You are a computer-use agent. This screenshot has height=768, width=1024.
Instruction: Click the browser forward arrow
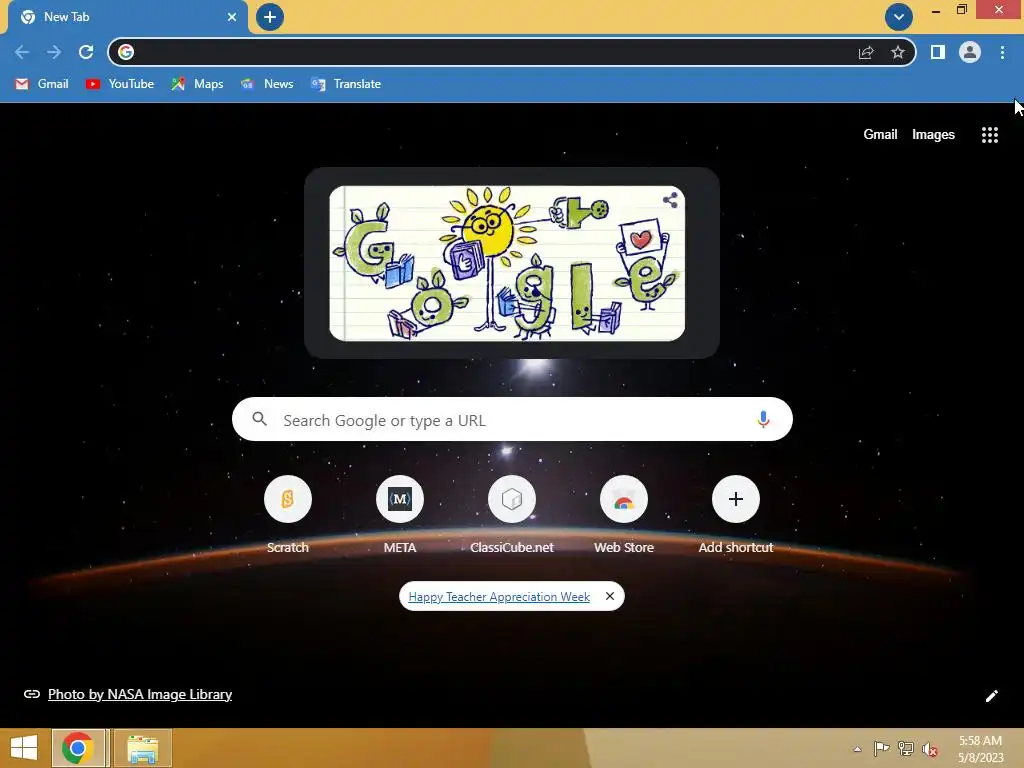click(54, 52)
